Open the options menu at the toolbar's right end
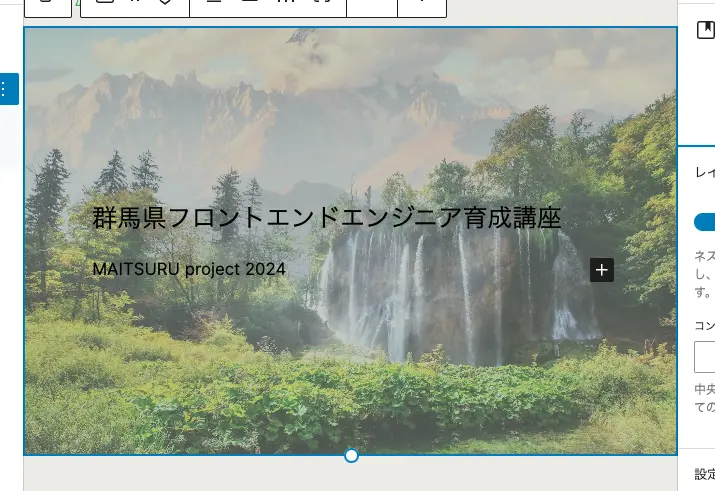 [x=422, y=4]
